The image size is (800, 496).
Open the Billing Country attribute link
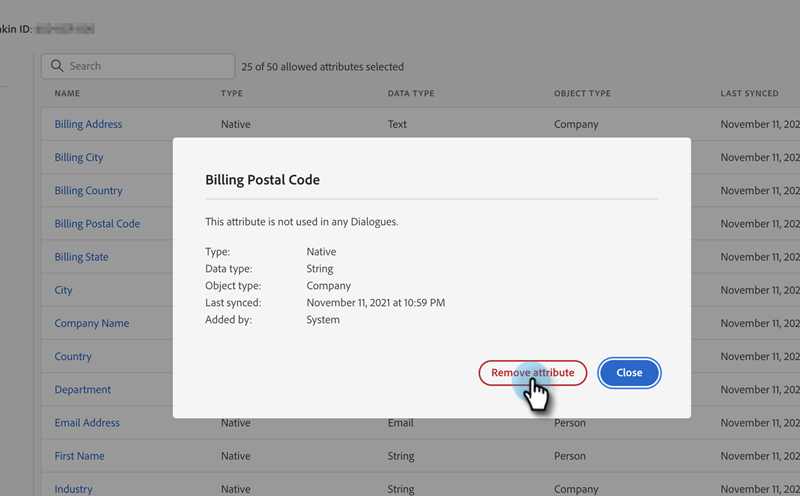tap(88, 191)
